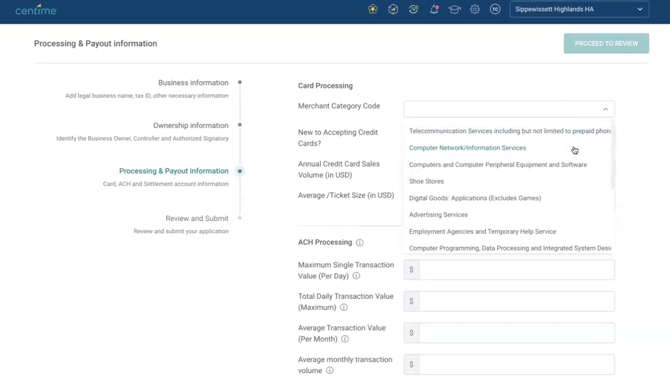Open notifications bell icon
This screenshot has height=383, width=670.
pyautogui.click(x=434, y=9)
